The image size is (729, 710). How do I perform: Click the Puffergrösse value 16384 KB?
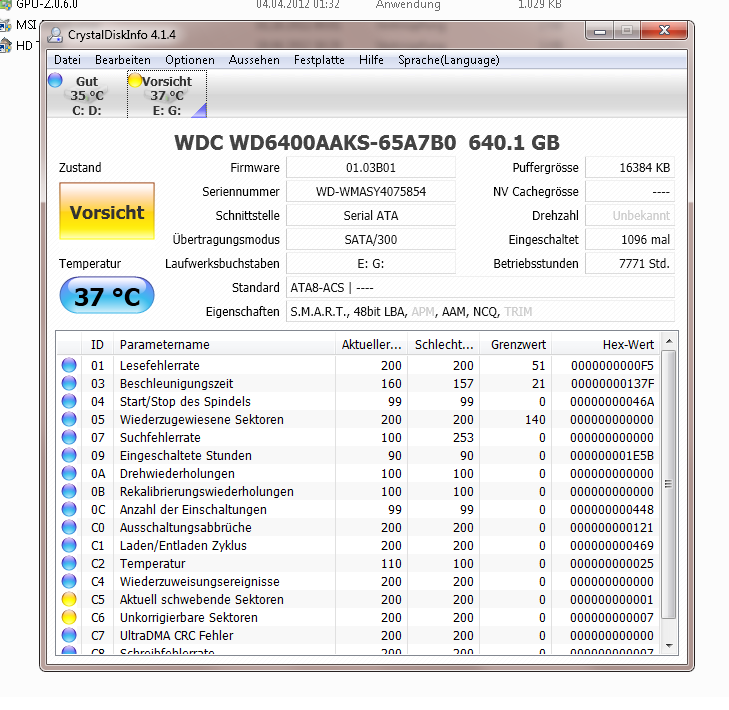coord(630,167)
